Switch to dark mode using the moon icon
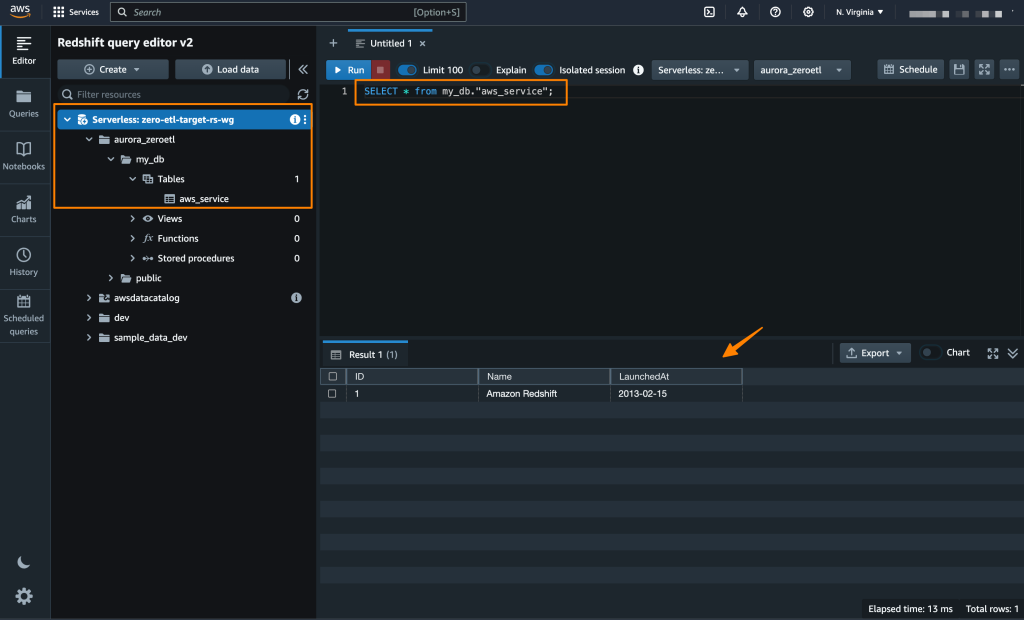Image resolution: width=1024 pixels, height=620 pixels. click(23, 562)
